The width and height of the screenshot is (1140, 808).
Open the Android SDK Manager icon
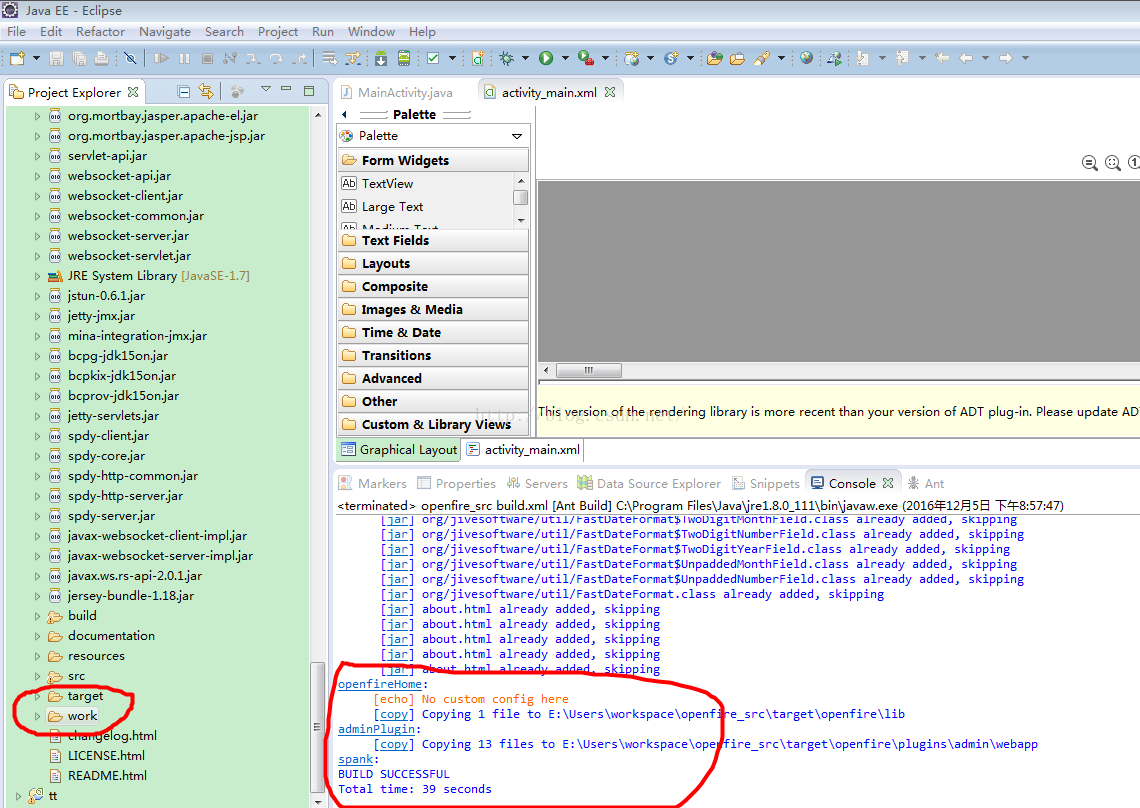pyautogui.click(x=381, y=58)
